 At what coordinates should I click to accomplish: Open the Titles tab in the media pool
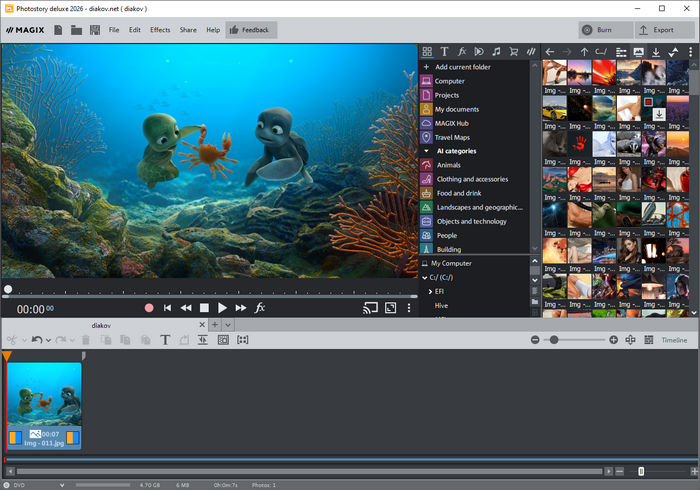click(x=444, y=51)
